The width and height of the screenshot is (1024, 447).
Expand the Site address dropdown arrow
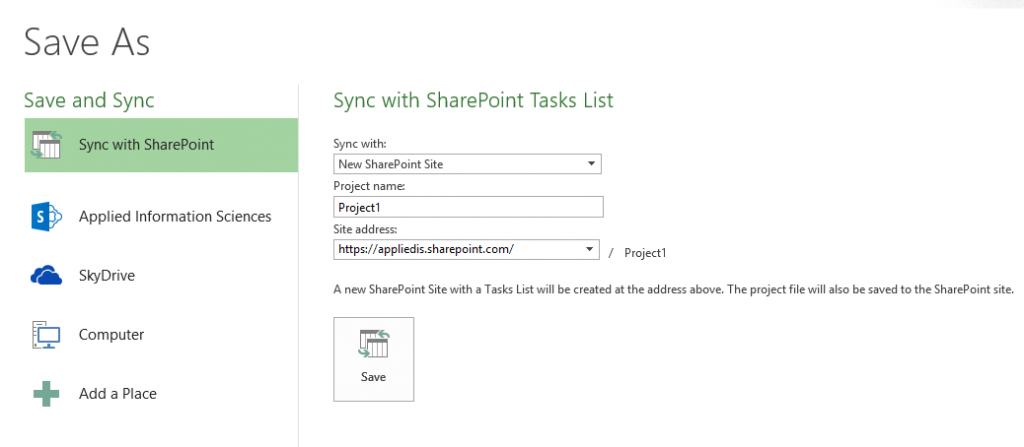pyautogui.click(x=591, y=249)
